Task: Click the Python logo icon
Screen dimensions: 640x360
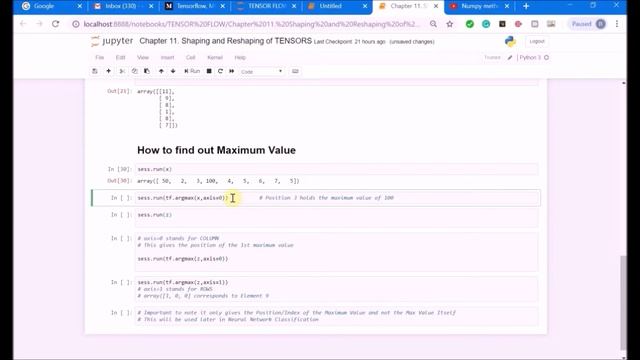Action: (510, 41)
